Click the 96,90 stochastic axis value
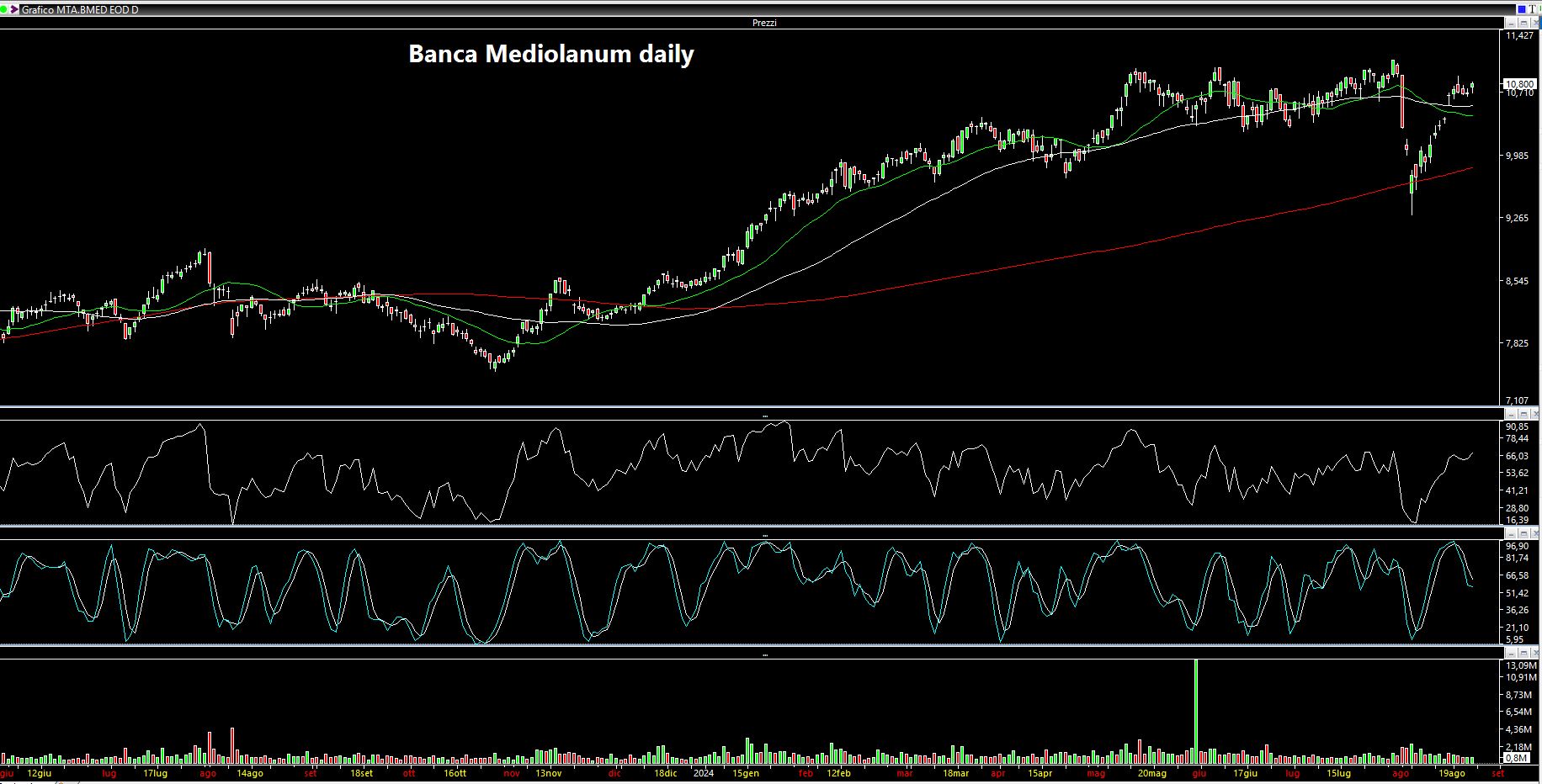Screen dimensions: 1542x784 1518,546
